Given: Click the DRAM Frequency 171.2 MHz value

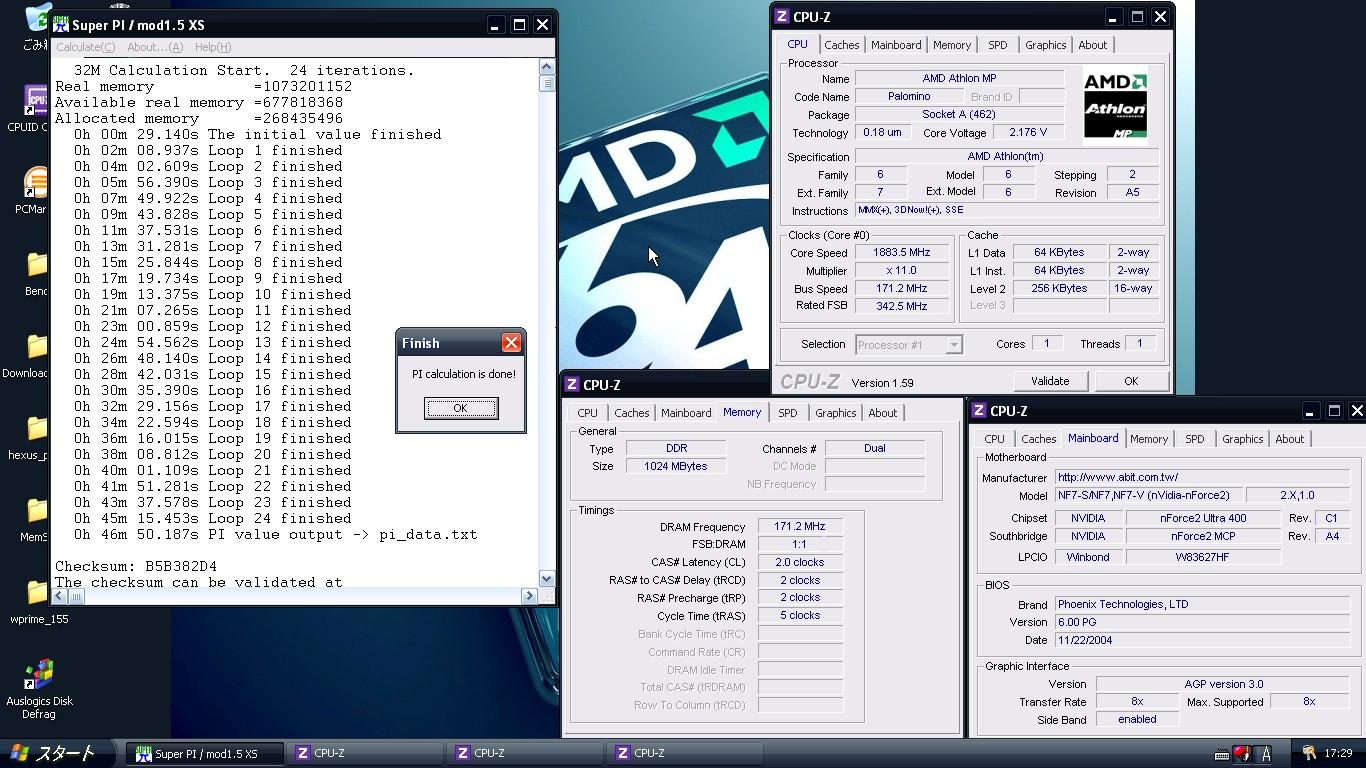Looking at the screenshot, I should (799, 526).
